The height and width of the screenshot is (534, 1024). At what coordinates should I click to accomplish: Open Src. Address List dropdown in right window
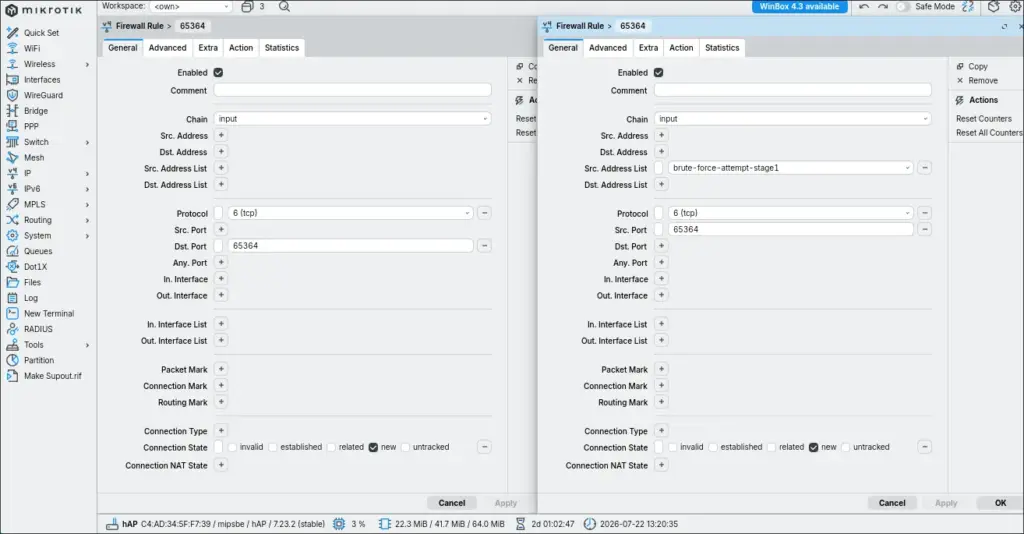[790, 168]
